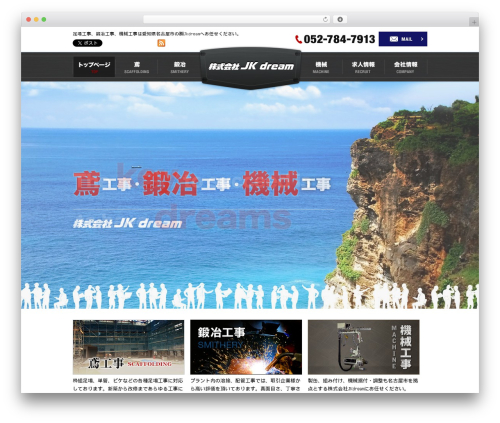Click the browser address bar
The height and width of the screenshot is (423, 500).
pyautogui.click(x=237, y=19)
